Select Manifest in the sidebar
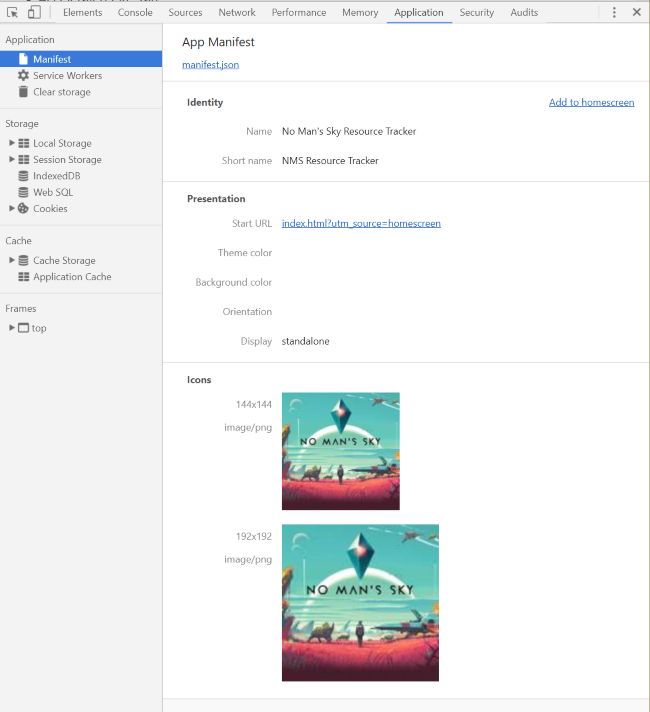Screen dimensions: 650x712 click(81, 59)
